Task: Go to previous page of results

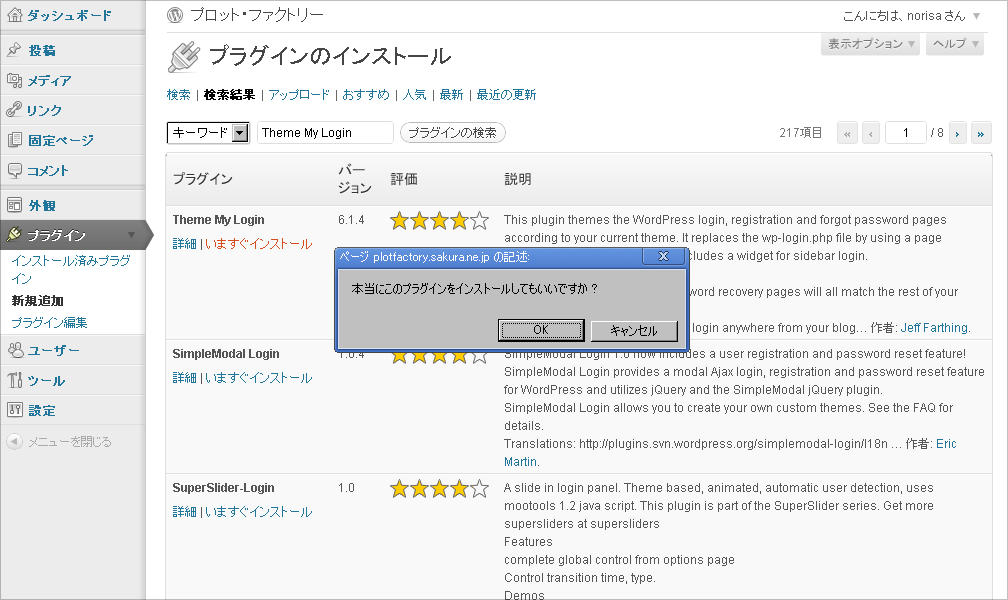Action: [871, 133]
